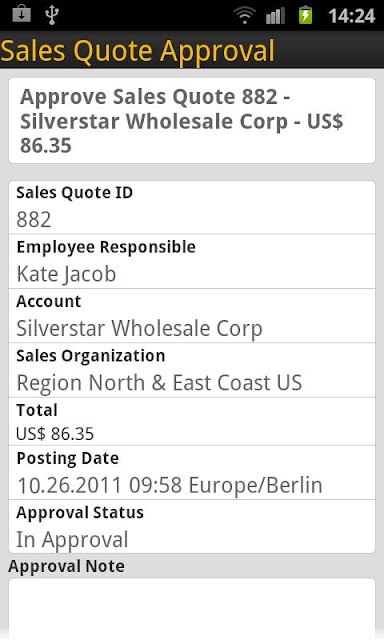This screenshot has height=640, width=384.
Task: Tap the 14:24 clock display
Action: click(x=351, y=16)
